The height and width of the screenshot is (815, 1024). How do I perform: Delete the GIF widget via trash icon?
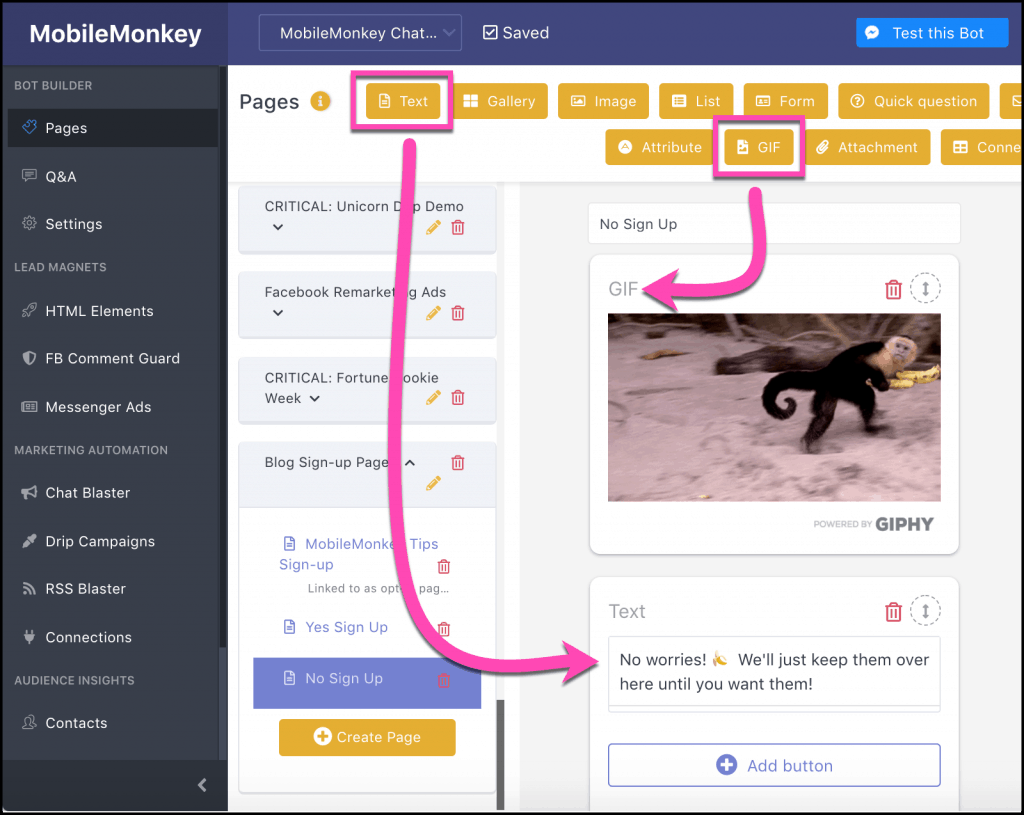point(893,289)
